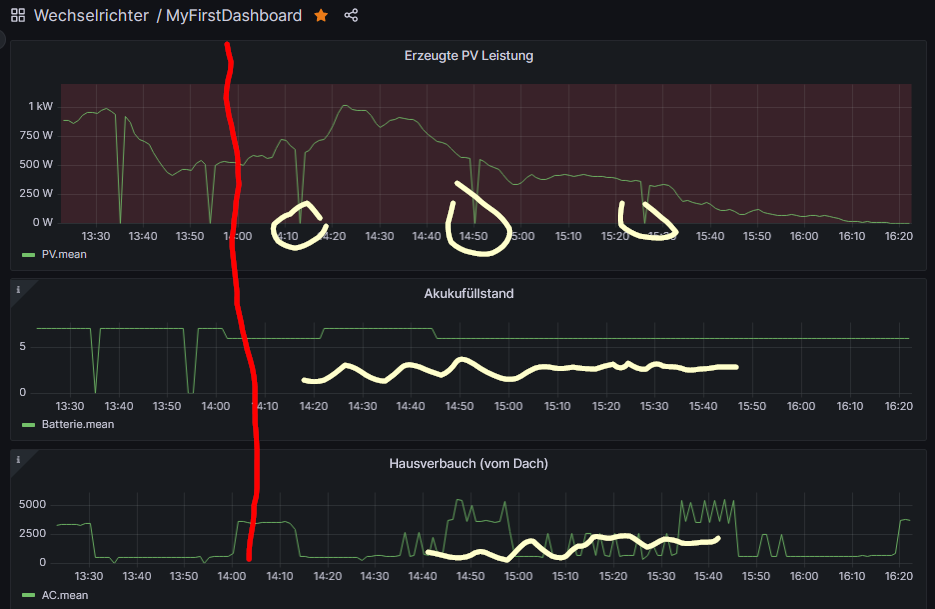935x609 pixels.
Task: Open the Erzeugte PV Leistung panel menu
Action: pyautogui.click(x=468, y=56)
